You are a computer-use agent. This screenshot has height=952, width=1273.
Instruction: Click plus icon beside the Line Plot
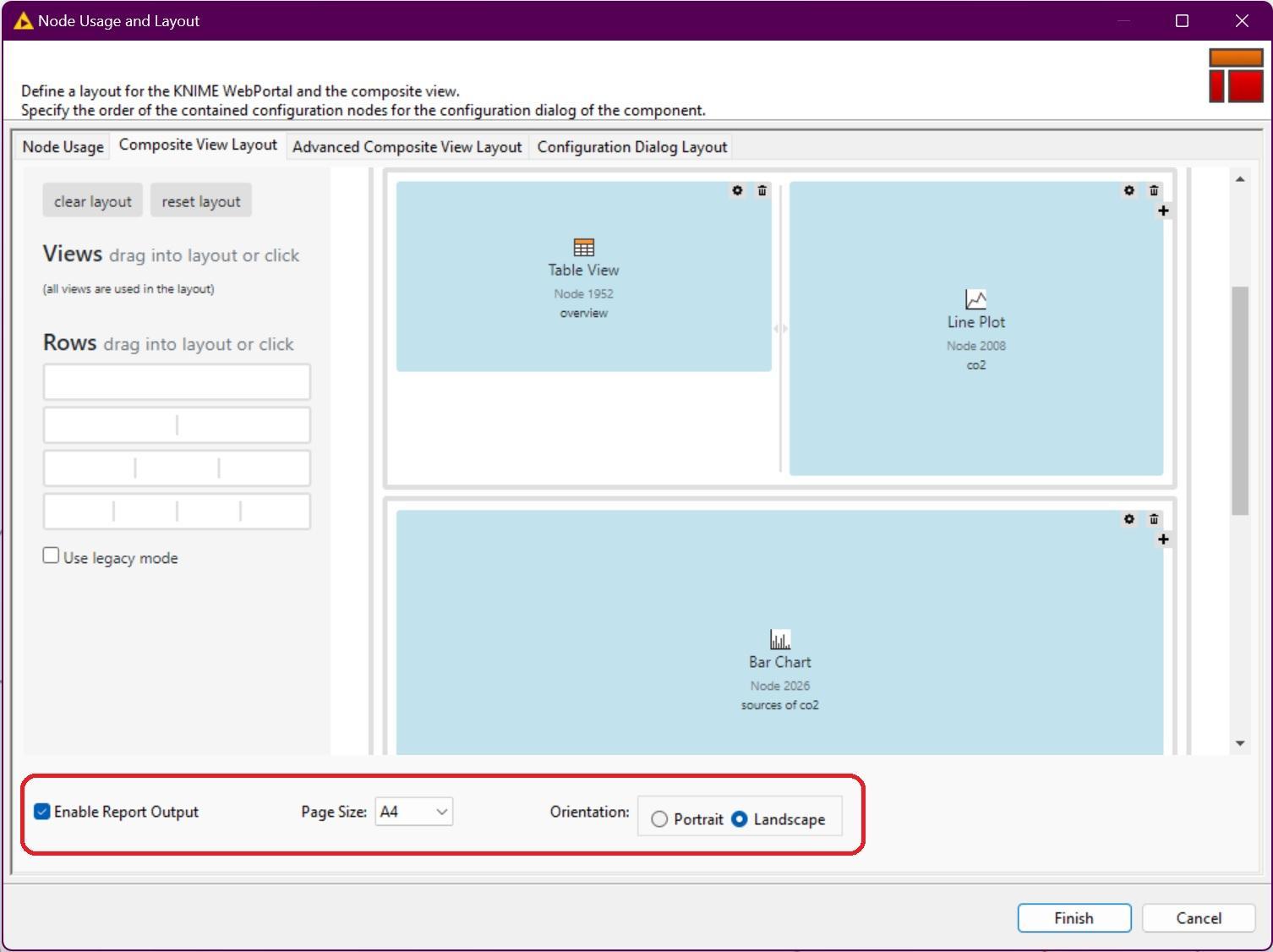click(1163, 211)
